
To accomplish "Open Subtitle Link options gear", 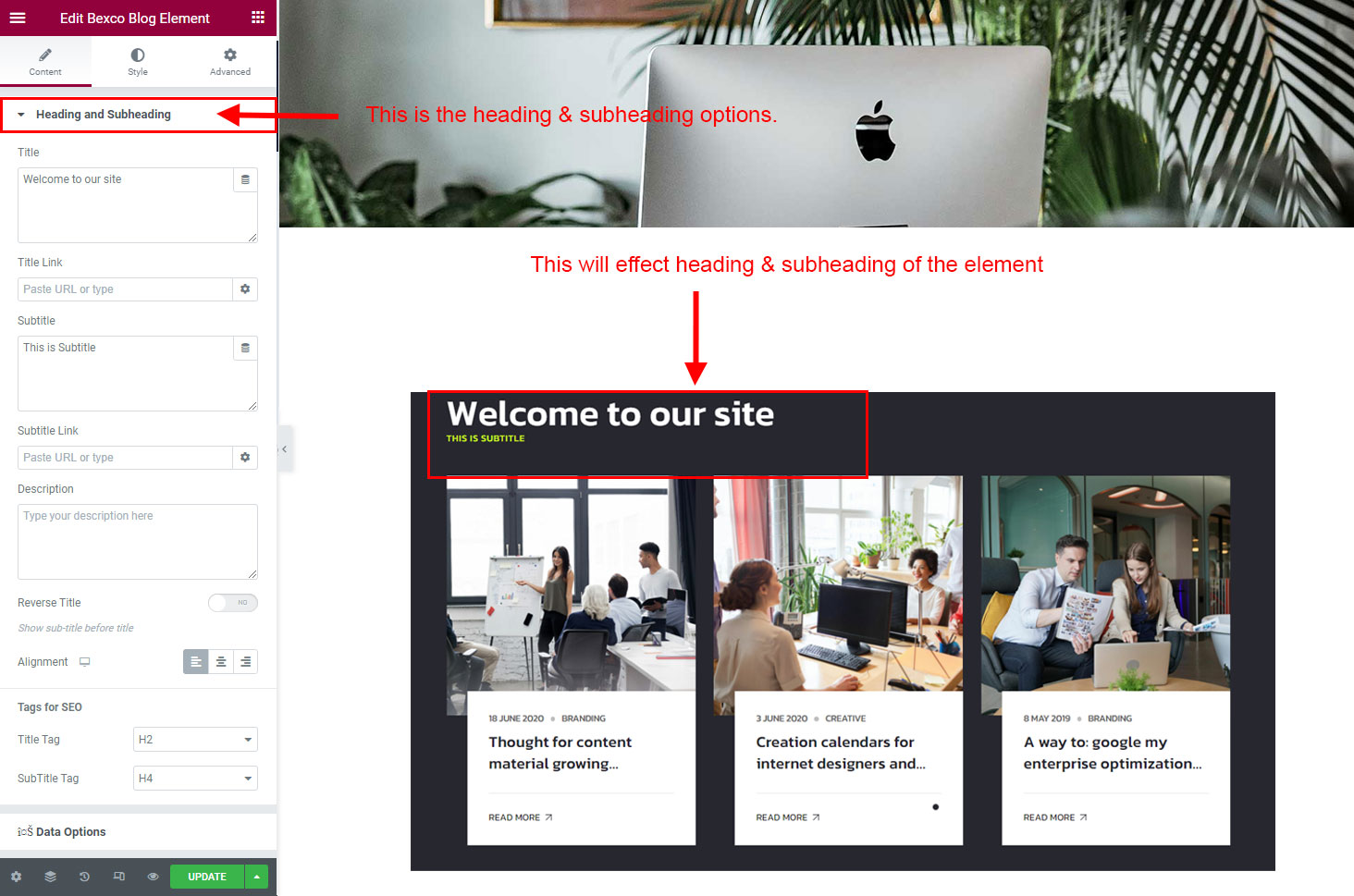I will pyautogui.click(x=245, y=458).
